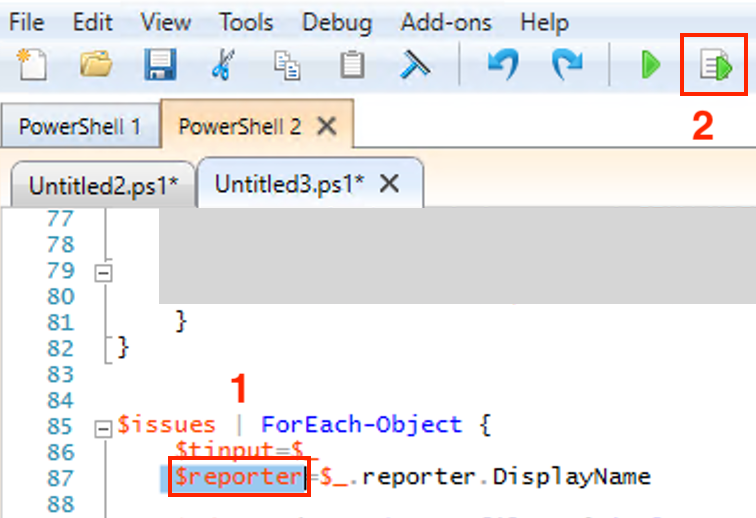Viewport: 756px width, 518px height.
Task: Click the New script icon
Action: click(34, 66)
